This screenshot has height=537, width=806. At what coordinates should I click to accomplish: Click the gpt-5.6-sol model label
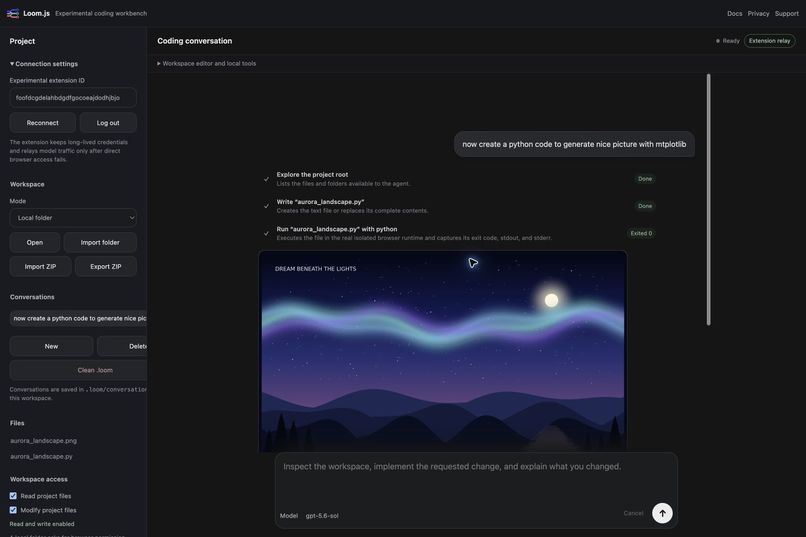[322, 515]
